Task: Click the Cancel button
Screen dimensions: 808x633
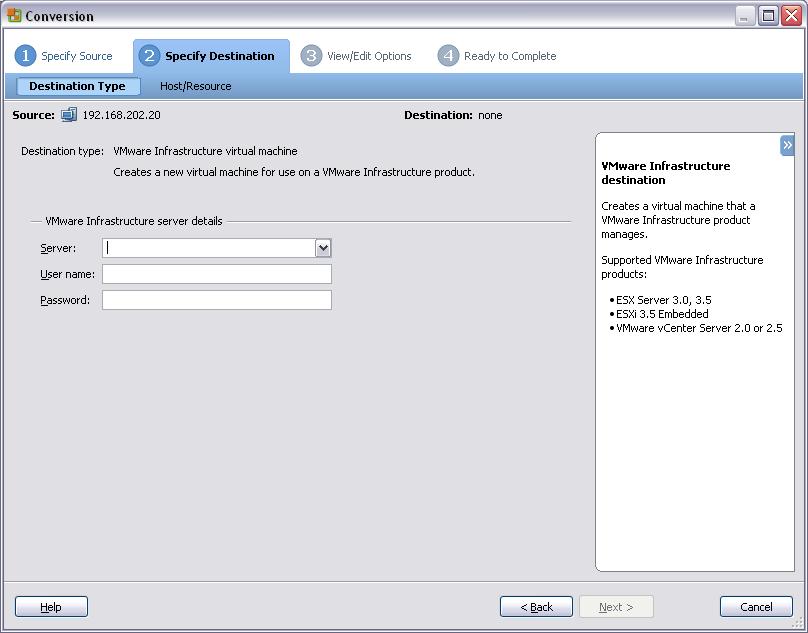Action: pyautogui.click(x=756, y=607)
